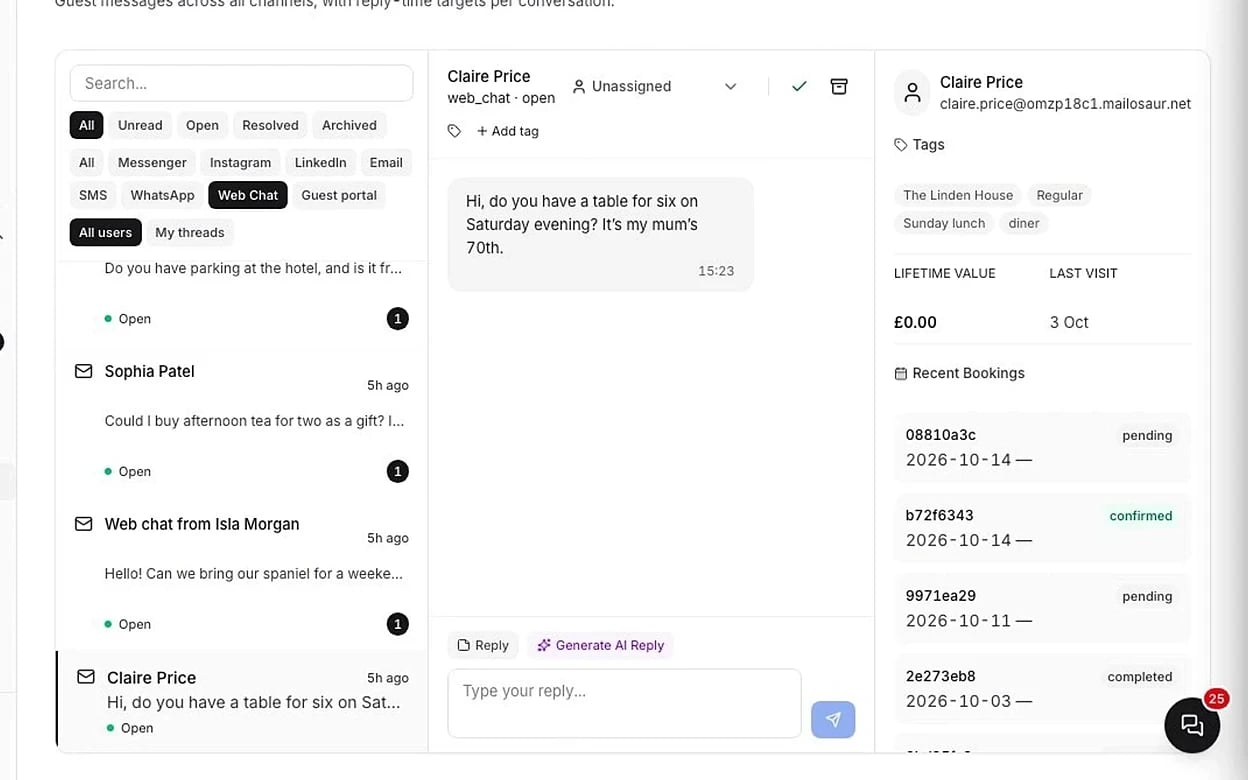Viewport: 1248px width, 780px height.
Task: Click the Sunday lunch tag chip
Action: point(944,223)
